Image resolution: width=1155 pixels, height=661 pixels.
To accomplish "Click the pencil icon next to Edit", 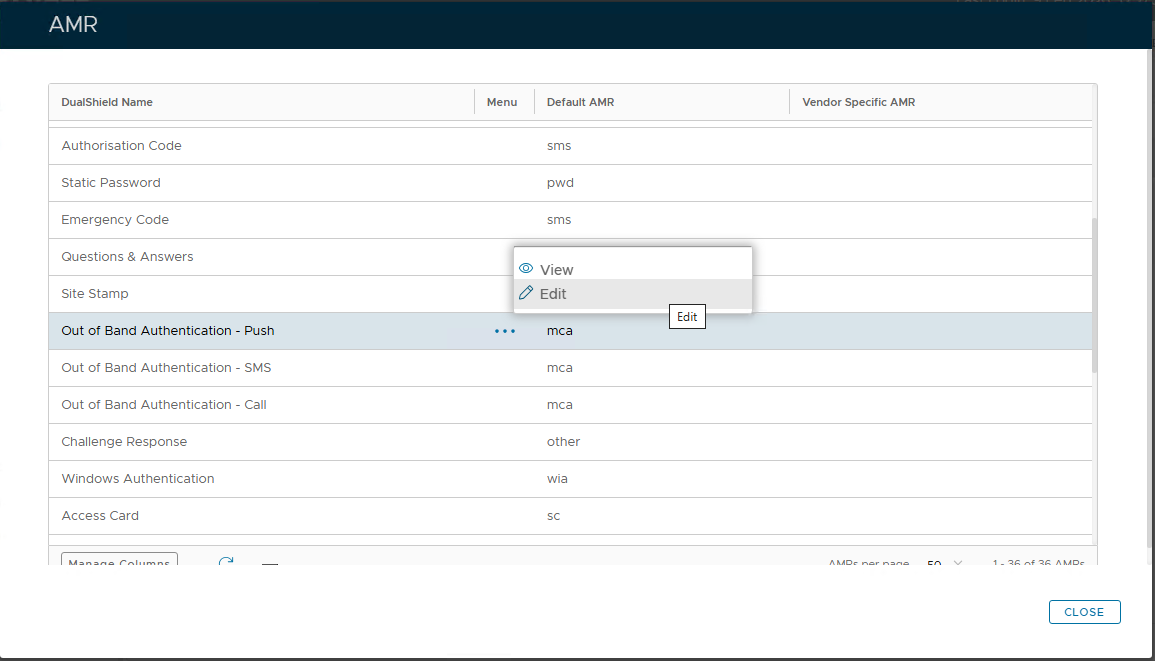I will click(x=526, y=293).
